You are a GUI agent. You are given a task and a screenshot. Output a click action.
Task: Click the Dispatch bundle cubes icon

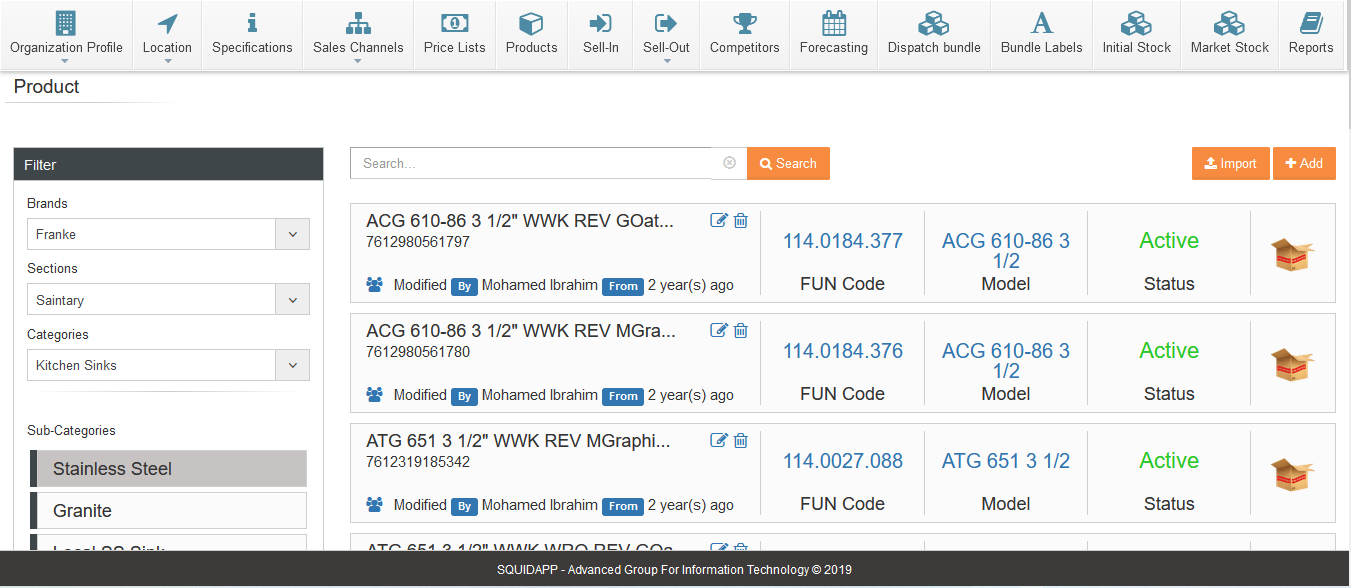(934, 23)
